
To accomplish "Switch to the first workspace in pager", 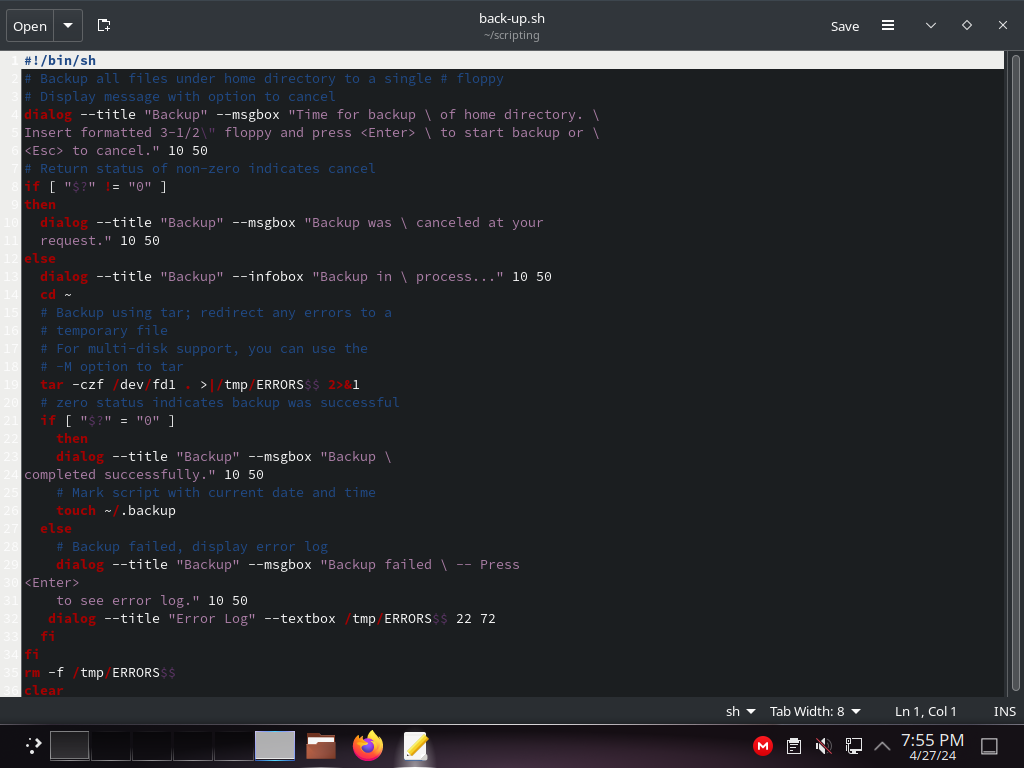I will click(x=70, y=746).
